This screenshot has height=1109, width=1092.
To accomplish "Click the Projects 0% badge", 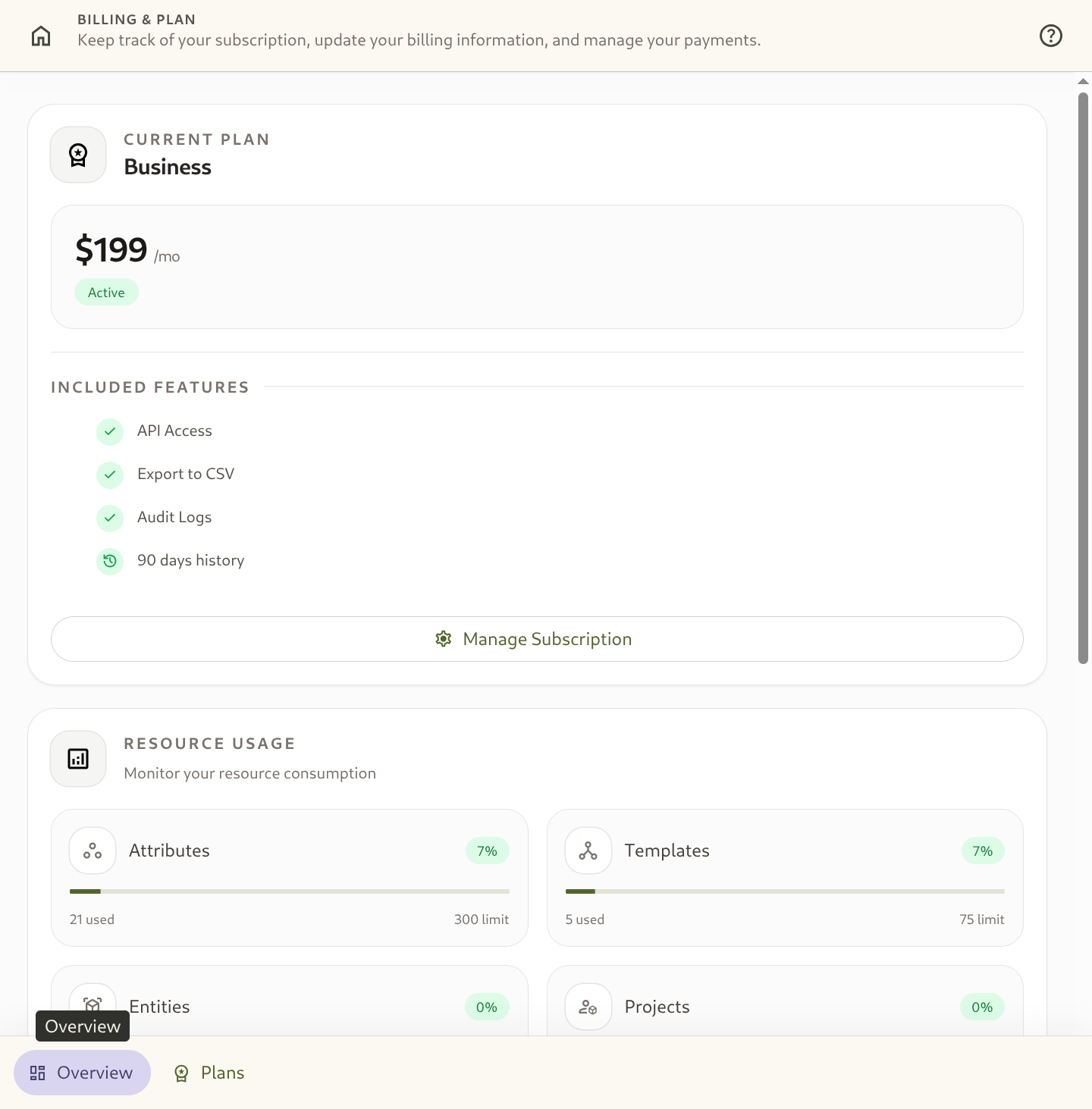I will point(982,1007).
